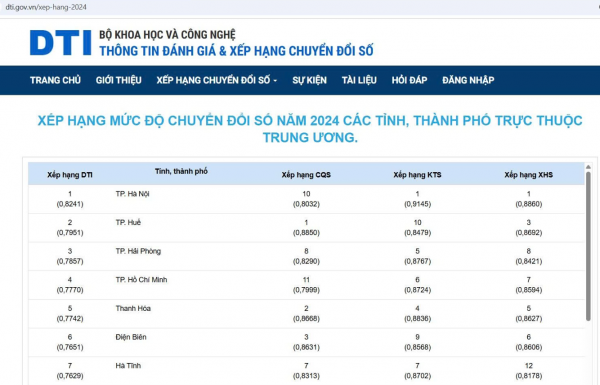
Task: Select the TP. Hà Nội row name
Action: 132,194
